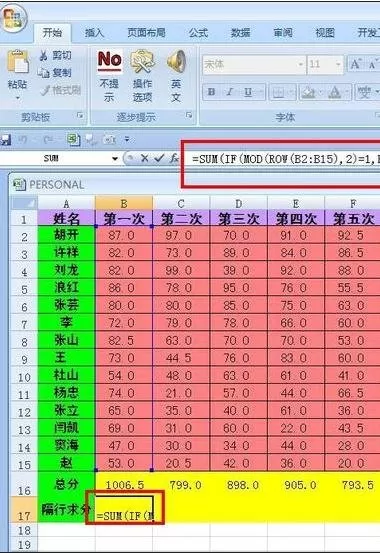
Task: Click the 粘贴 paste clipboard icon
Action: coord(18,62)
